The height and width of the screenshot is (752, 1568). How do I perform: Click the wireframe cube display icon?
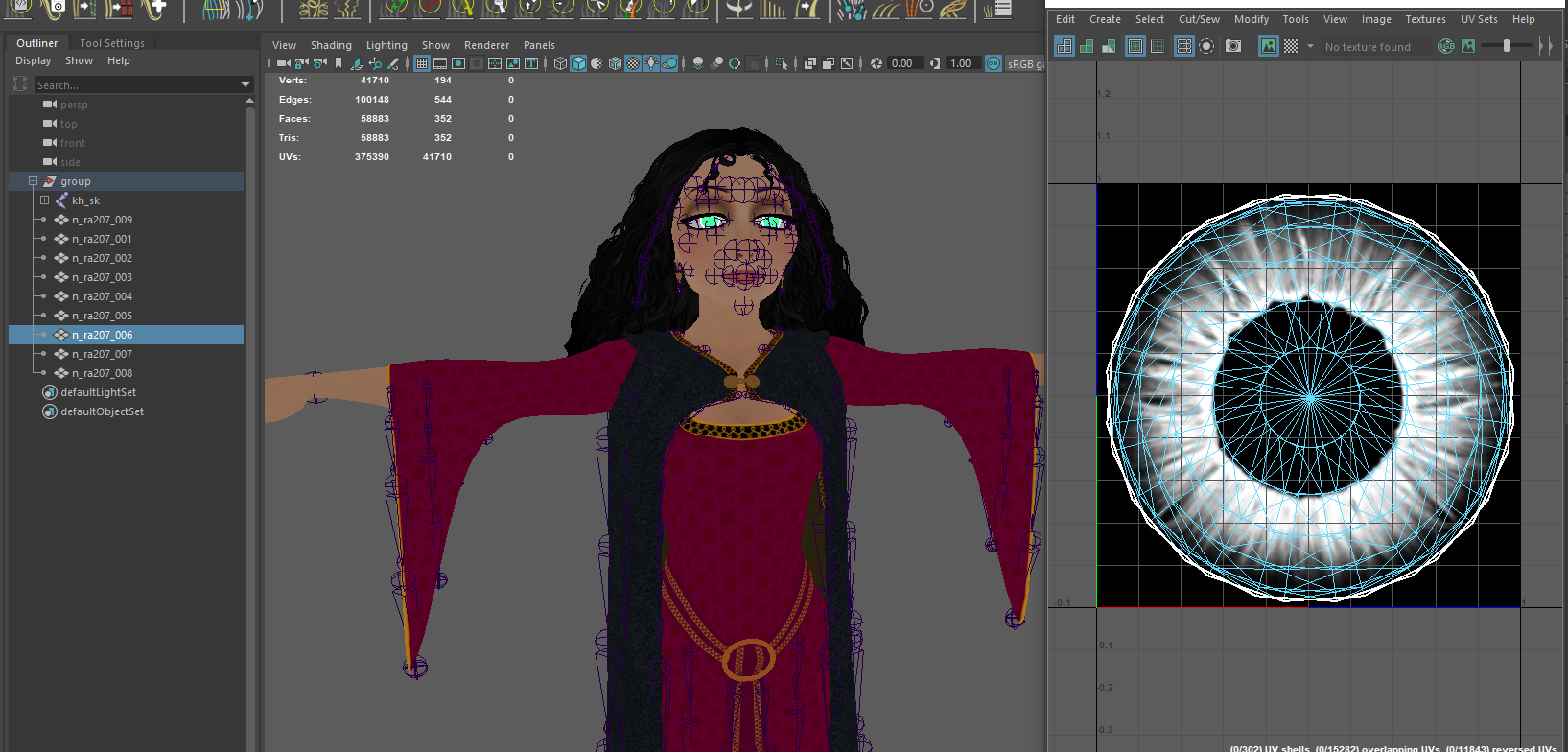(561, 63)
